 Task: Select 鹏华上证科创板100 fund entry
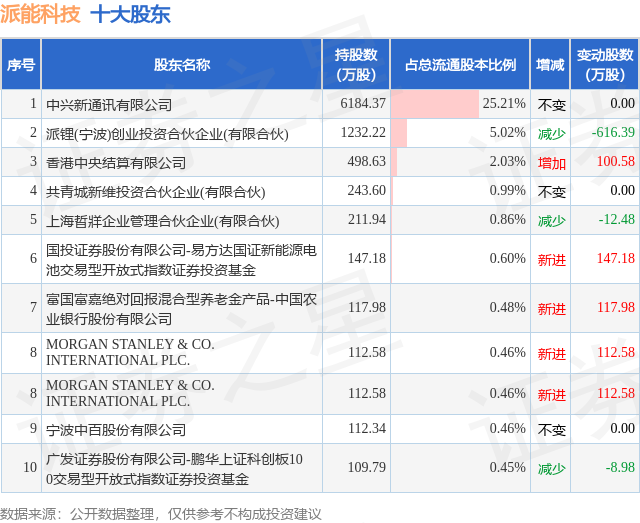click(x=174, y=469)
